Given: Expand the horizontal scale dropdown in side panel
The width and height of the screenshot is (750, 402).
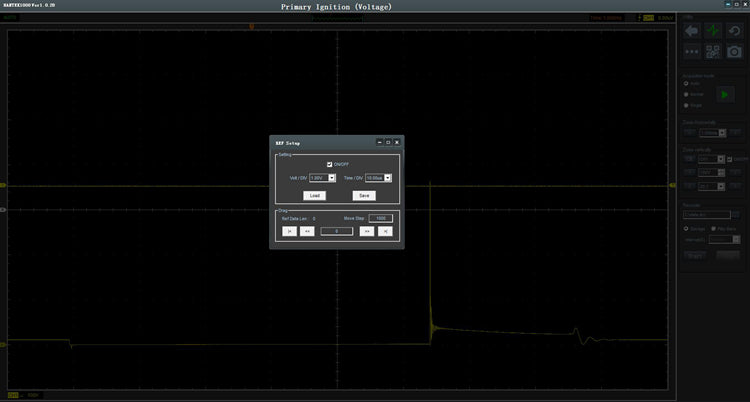Looking at the screenshot, I should (x=724, y=132).
